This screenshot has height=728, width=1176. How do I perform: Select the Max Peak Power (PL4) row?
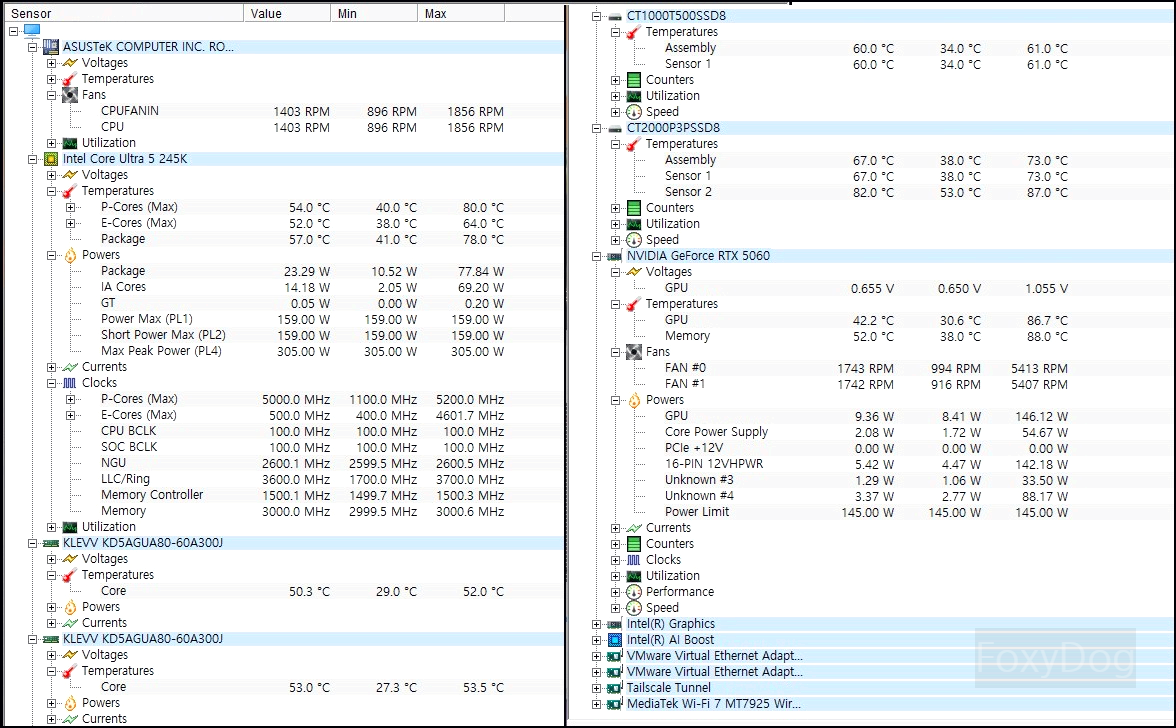(283, 351)
